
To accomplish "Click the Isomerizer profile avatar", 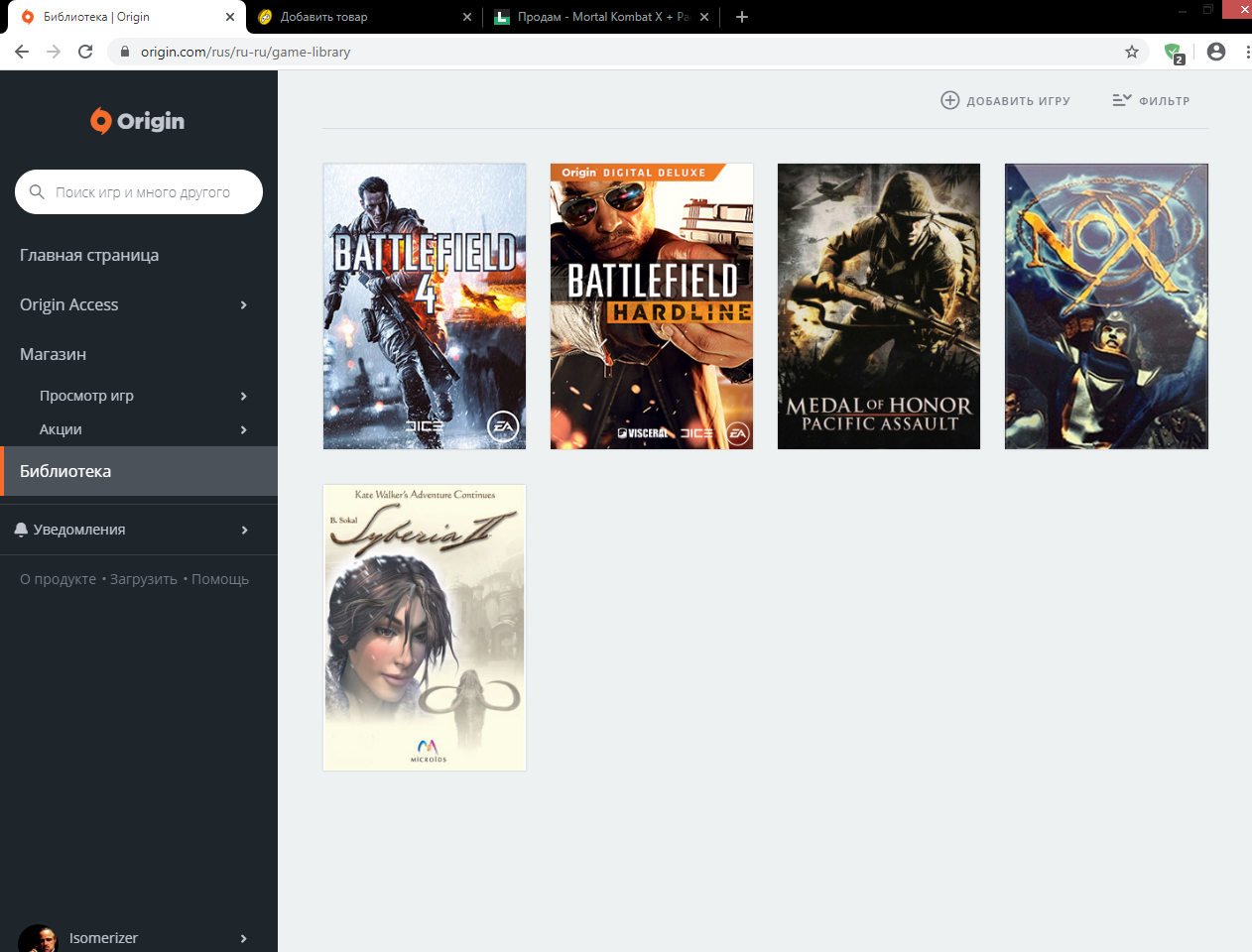I will [38, 938].
